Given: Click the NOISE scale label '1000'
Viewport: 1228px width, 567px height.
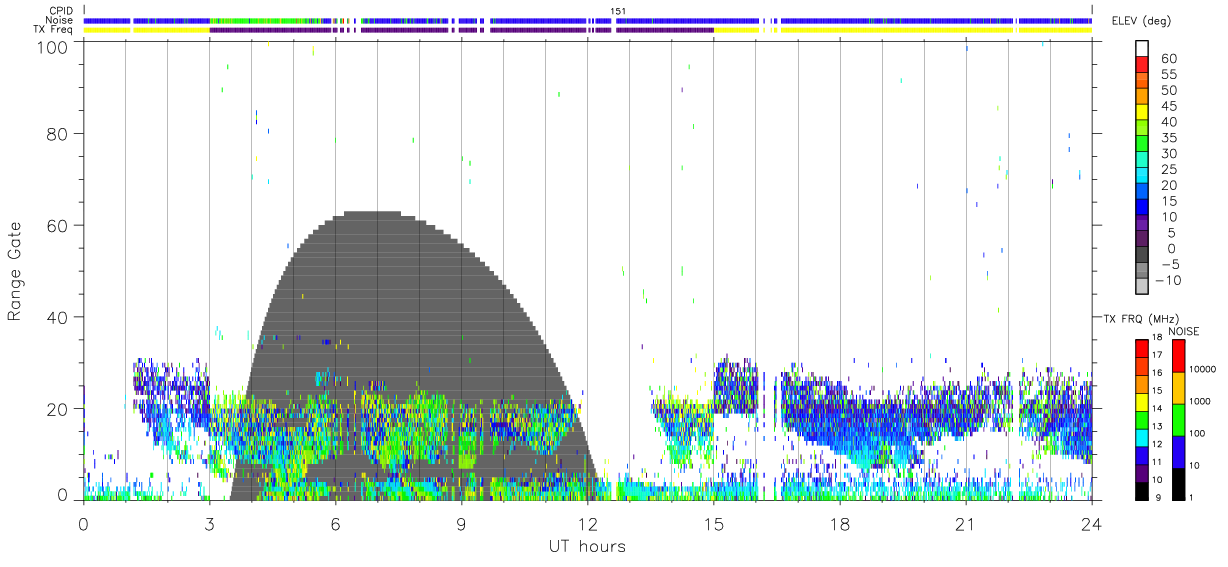Looking at the screenshot, I should coord(1200,401).
